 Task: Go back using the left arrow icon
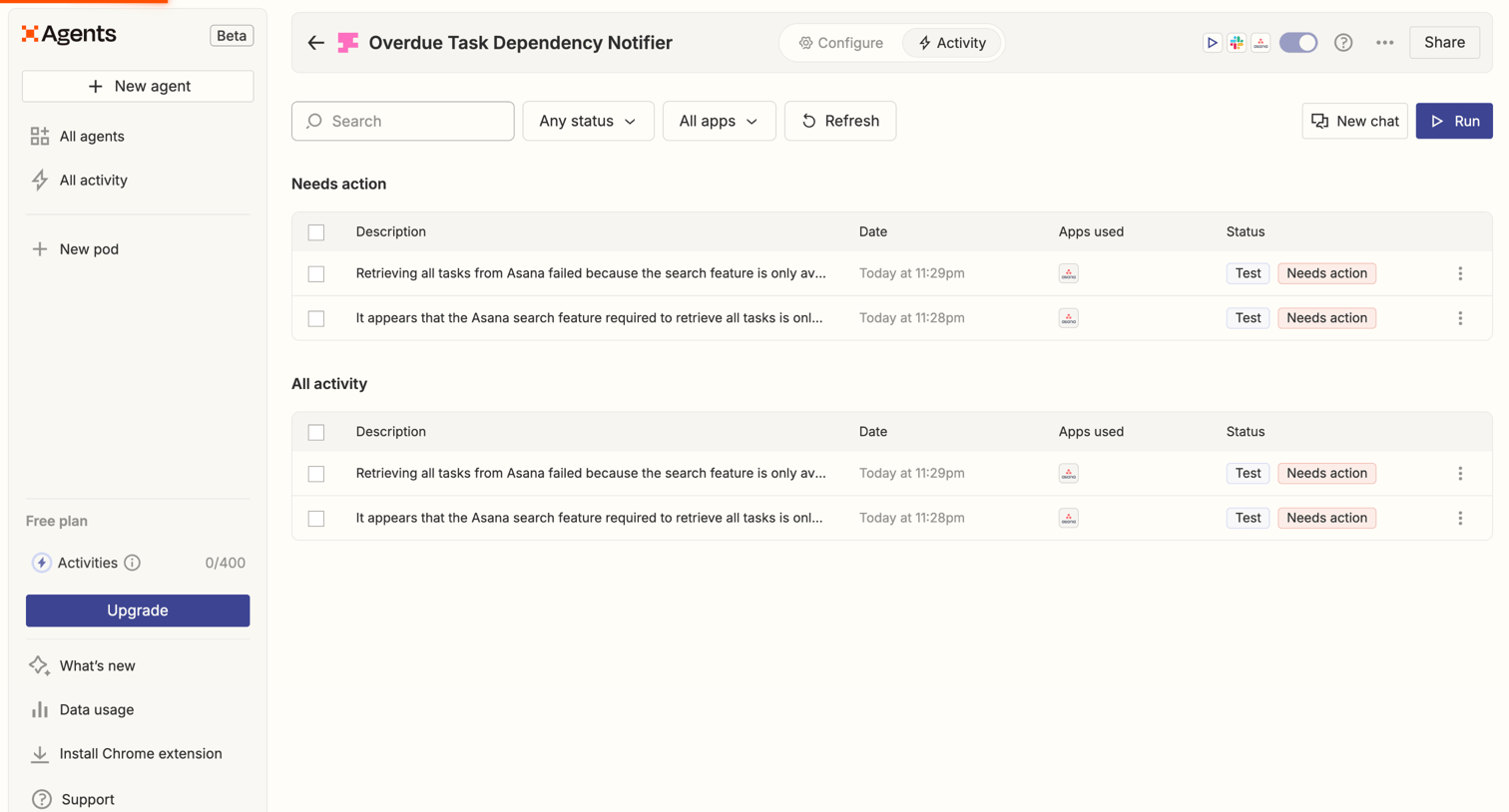(x=315, y=43)
